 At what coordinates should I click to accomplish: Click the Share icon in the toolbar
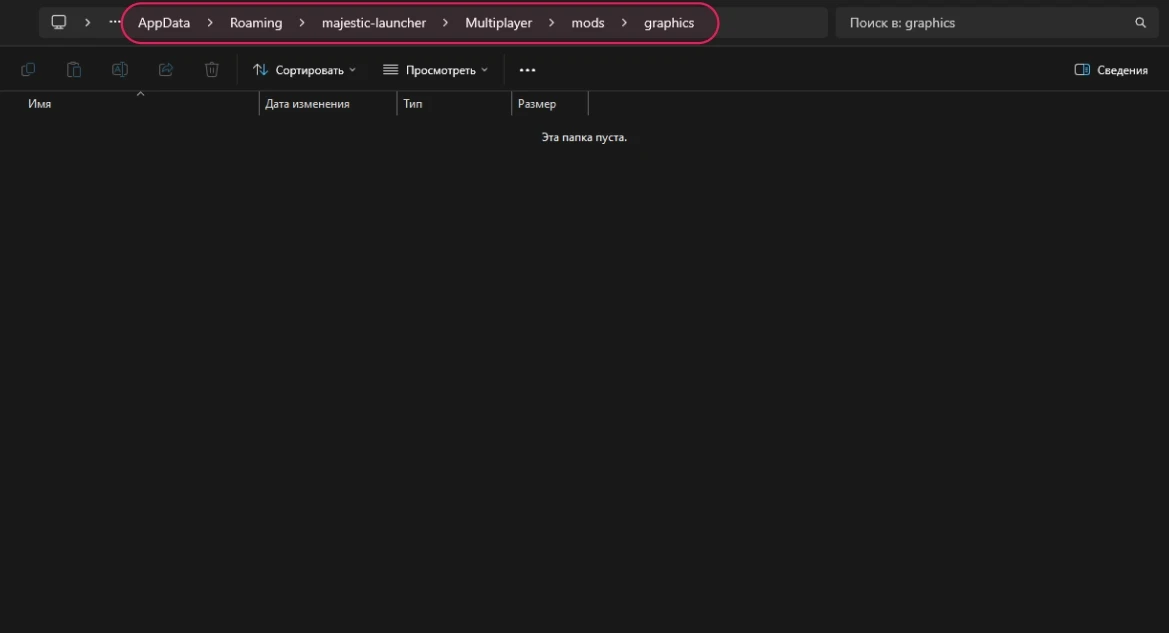pyautogui.click(x=166, y=70)
